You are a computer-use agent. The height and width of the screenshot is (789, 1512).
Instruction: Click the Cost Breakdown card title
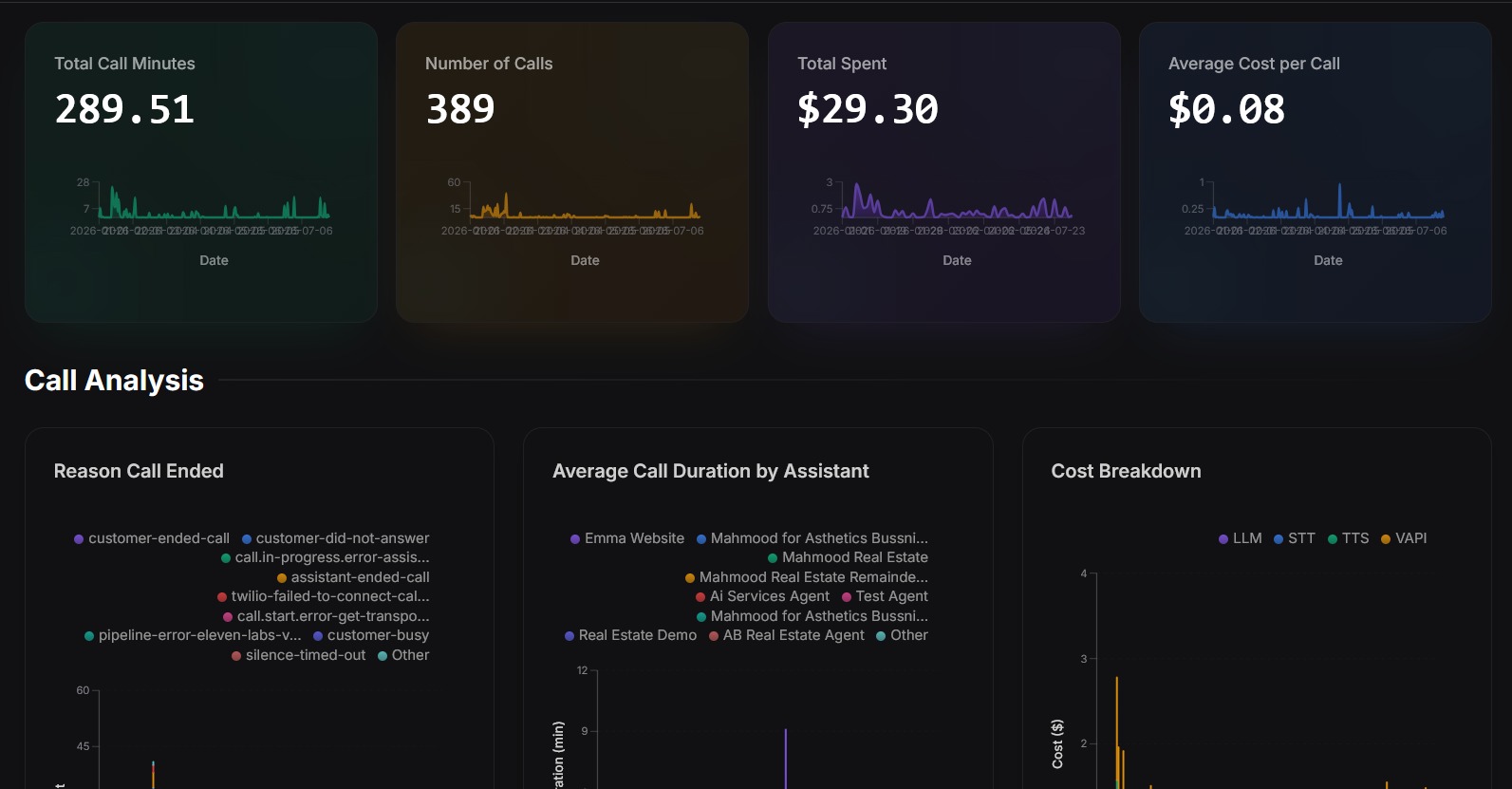(x=1126, y=471)
